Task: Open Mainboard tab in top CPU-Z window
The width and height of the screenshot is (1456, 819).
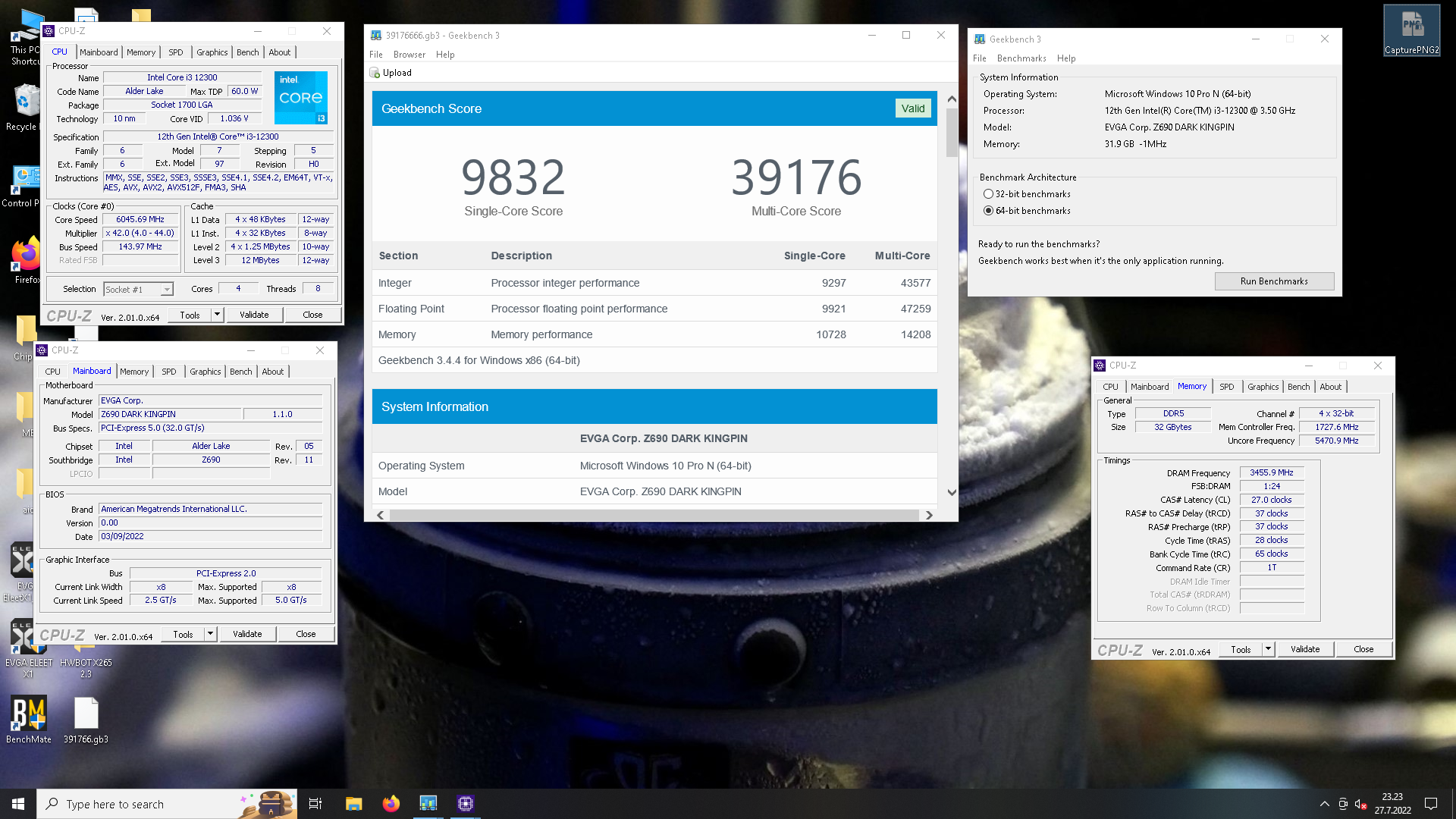Action: [x=99, y=52]
